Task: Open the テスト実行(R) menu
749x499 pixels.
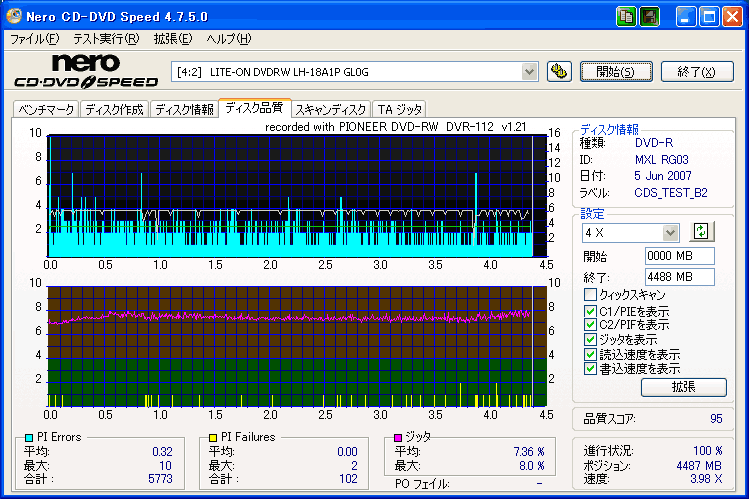Action: tap(106, 39)
